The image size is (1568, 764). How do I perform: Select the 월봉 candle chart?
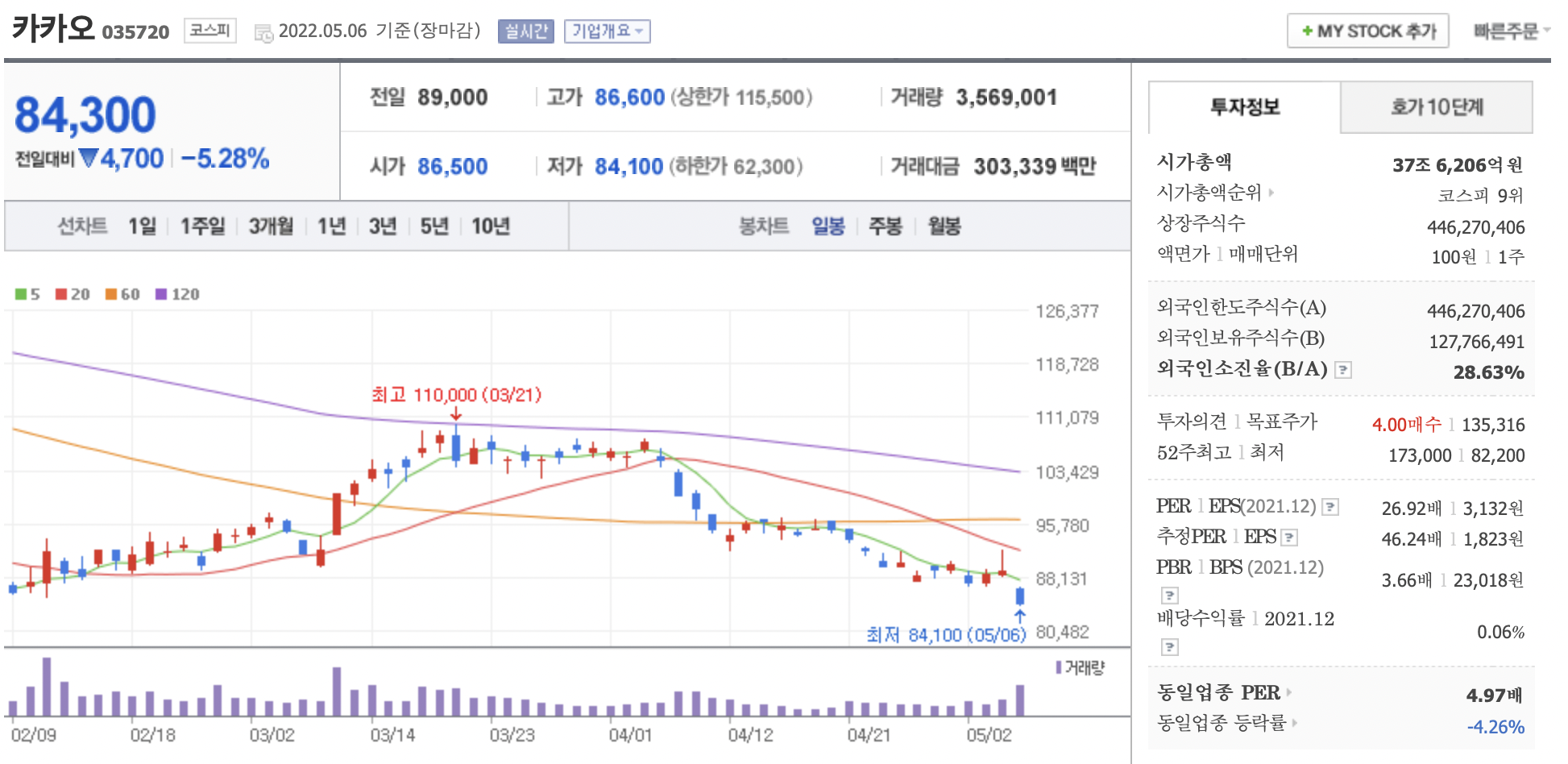[944, 226]
